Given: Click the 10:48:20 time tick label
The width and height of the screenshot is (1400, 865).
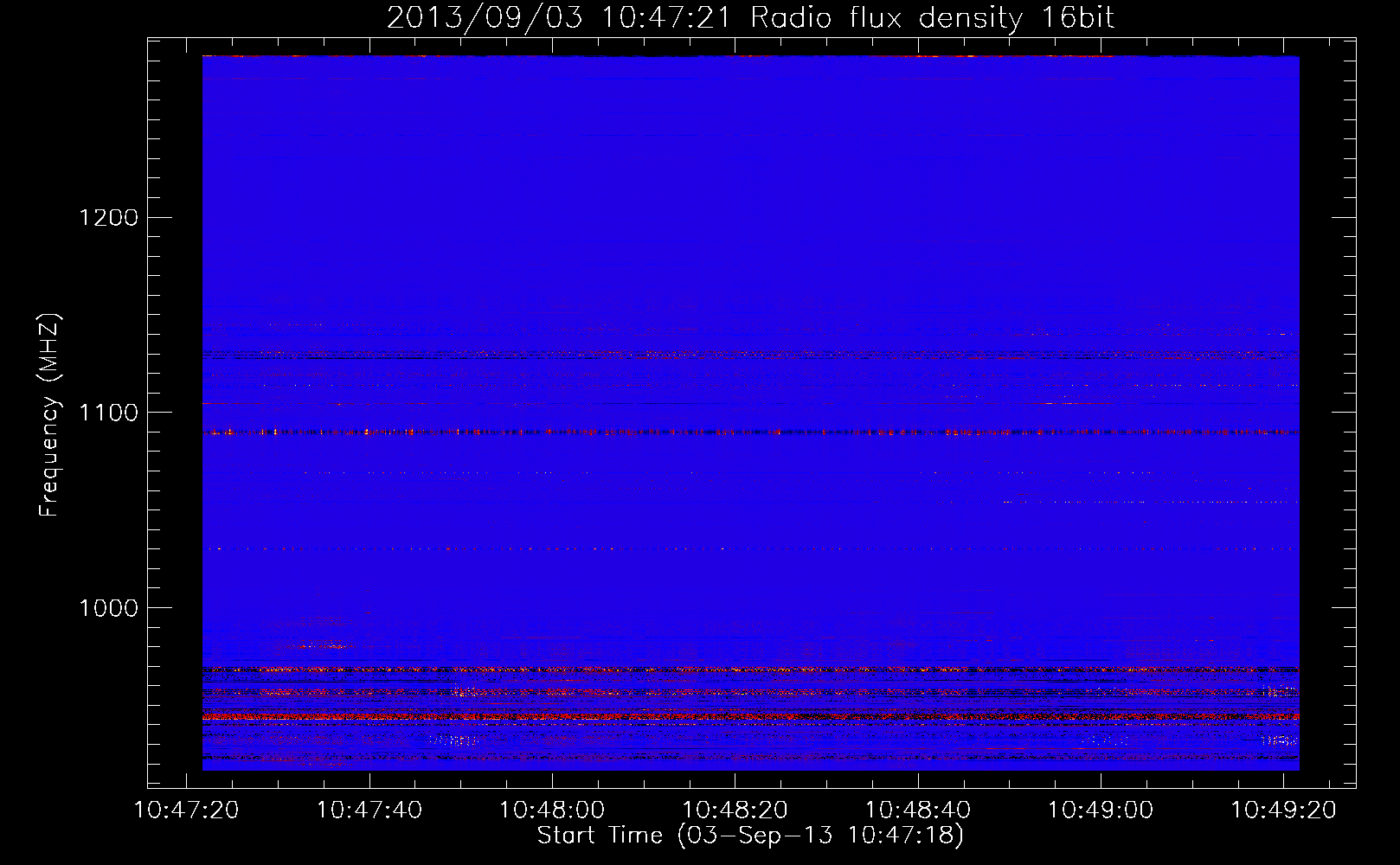Looking at the screenshot, I should (x=735, y=811).
